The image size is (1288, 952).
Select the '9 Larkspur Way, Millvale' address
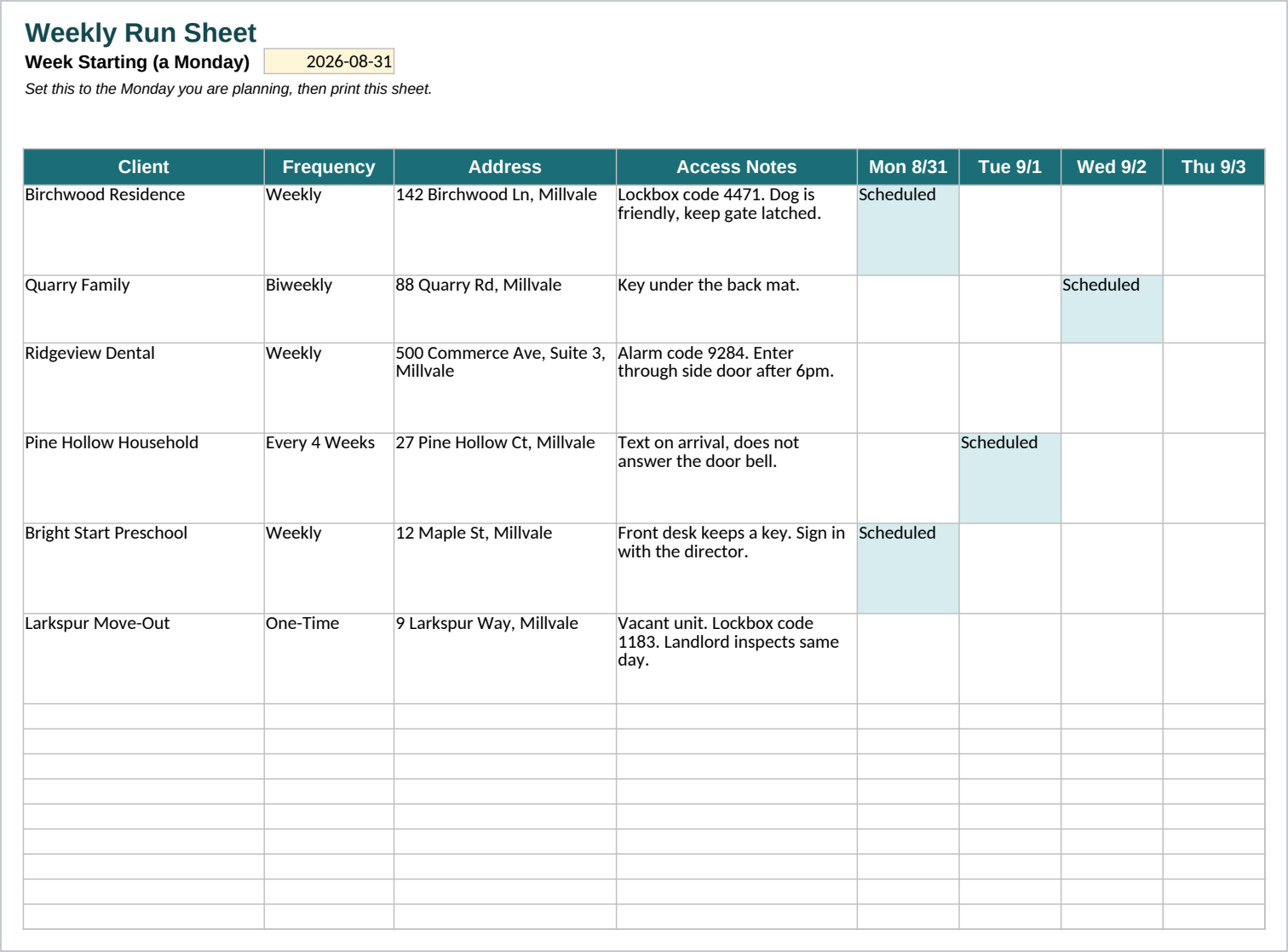click(x=505, y=659)
